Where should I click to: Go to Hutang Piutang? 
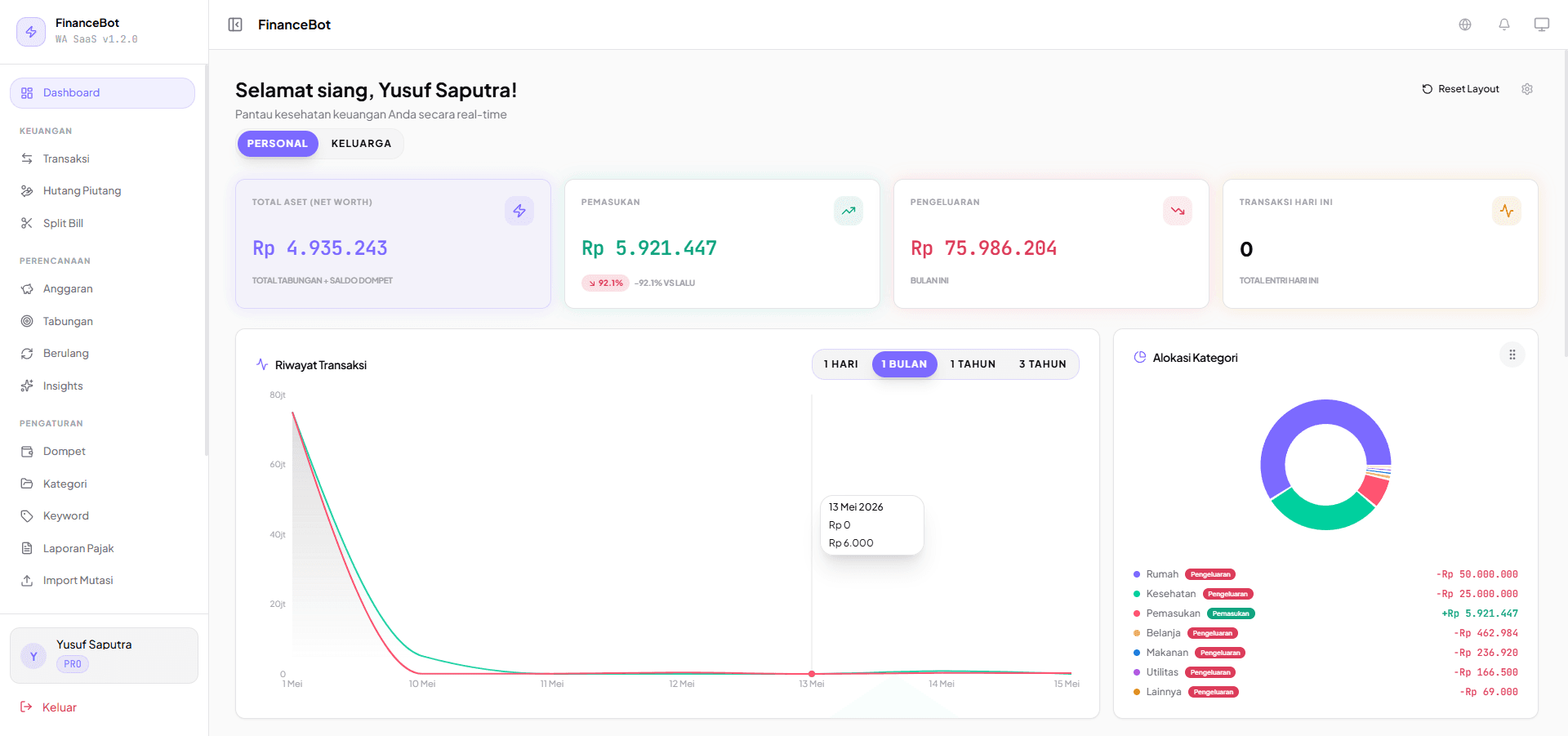[x=102, y=190]
